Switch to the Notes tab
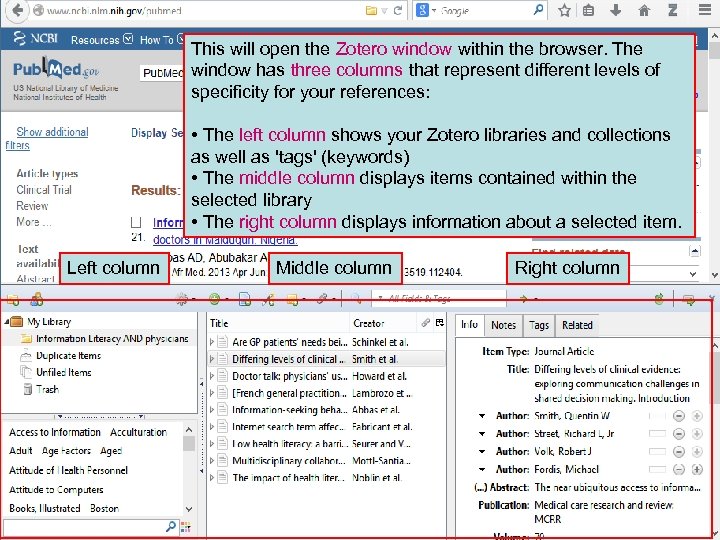The width and height of the screenshot is (720, 540). coord(504,325)
